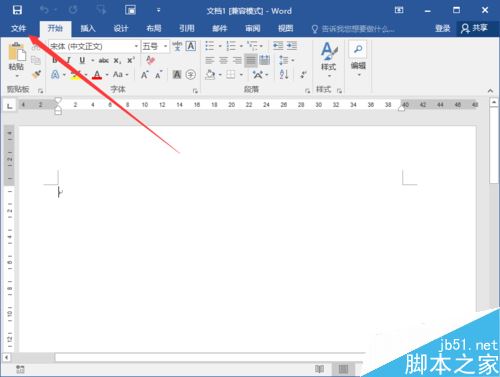Switch to the 插入 Insert tab

pyautogui.click(x=88, y=28)
